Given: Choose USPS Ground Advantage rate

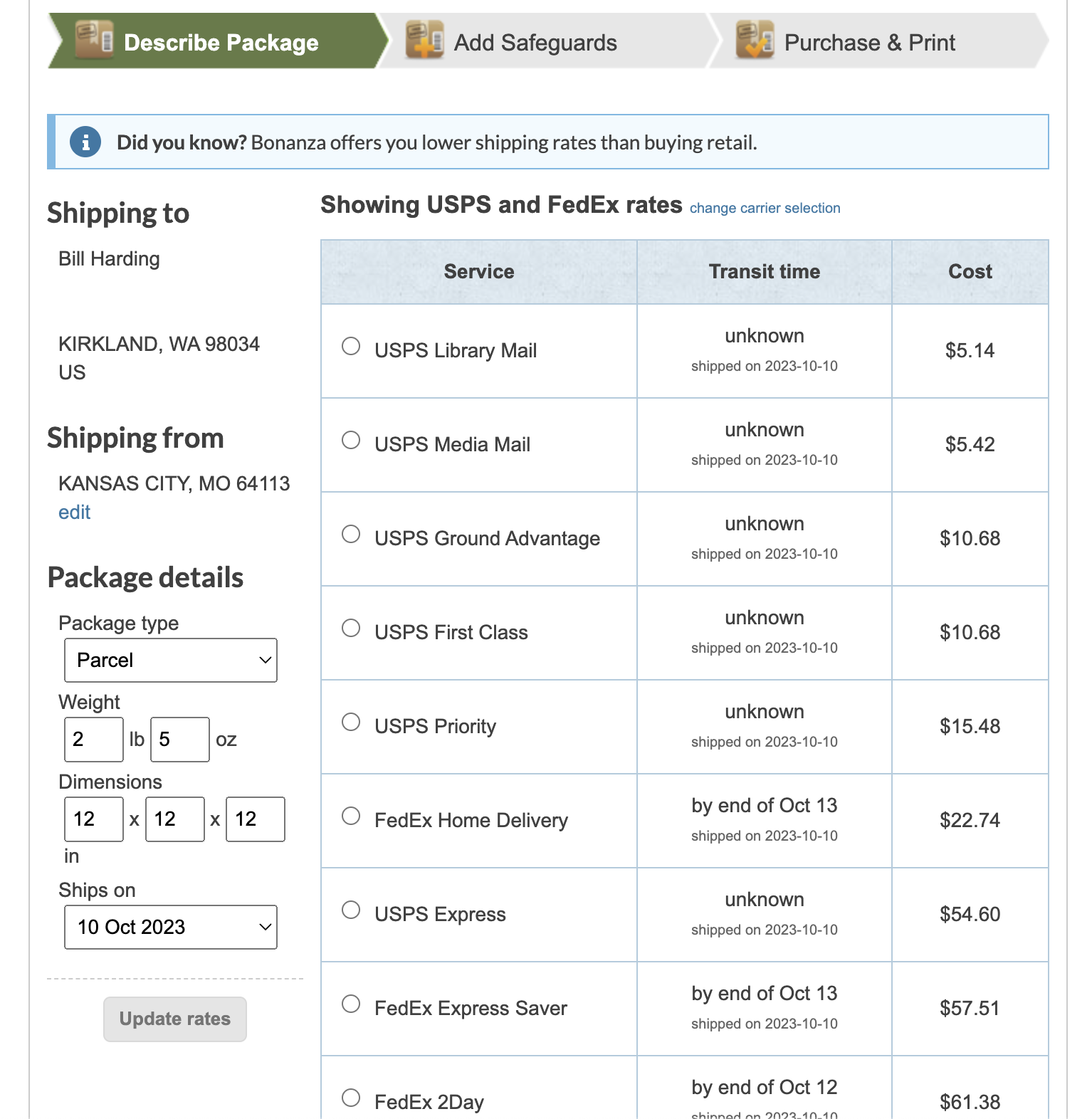Looking at the screenshot, I should coord(350,534).
